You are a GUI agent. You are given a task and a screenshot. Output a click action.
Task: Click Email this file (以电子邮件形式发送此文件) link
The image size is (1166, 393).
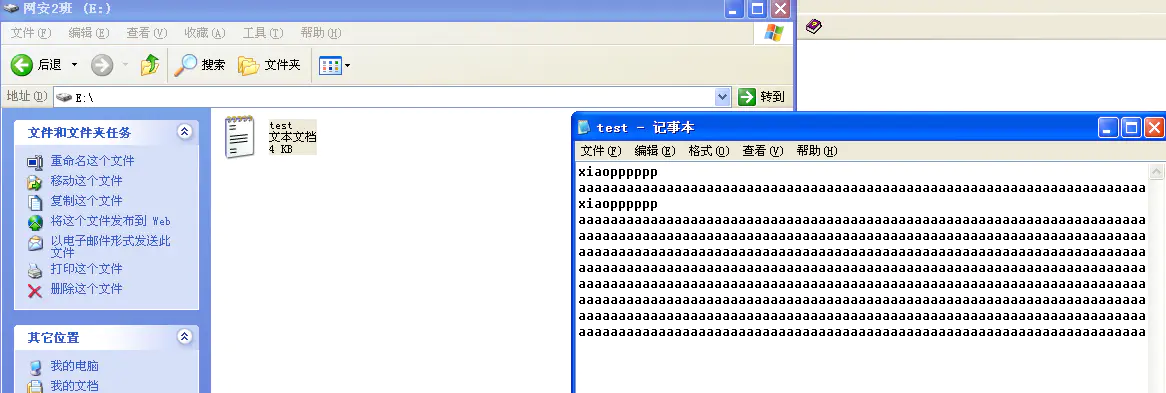click(x=111, y=246)
